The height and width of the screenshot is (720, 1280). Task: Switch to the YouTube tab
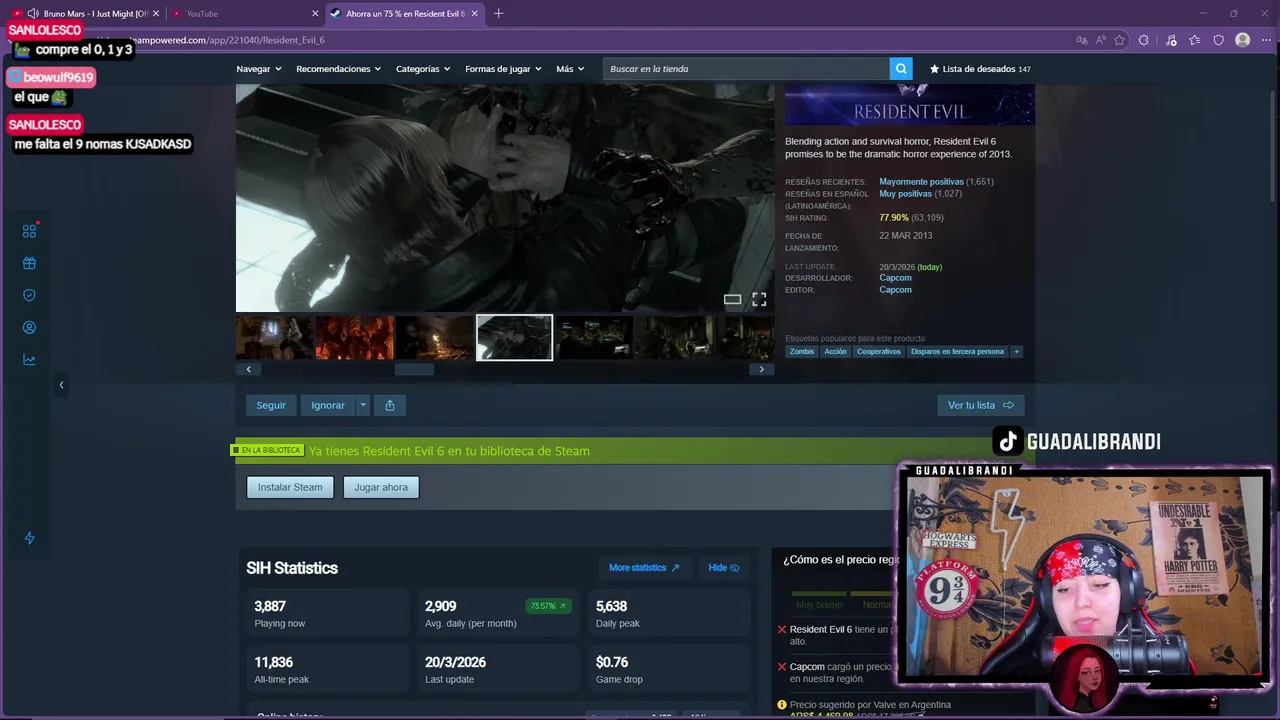(x=243, y=13)
